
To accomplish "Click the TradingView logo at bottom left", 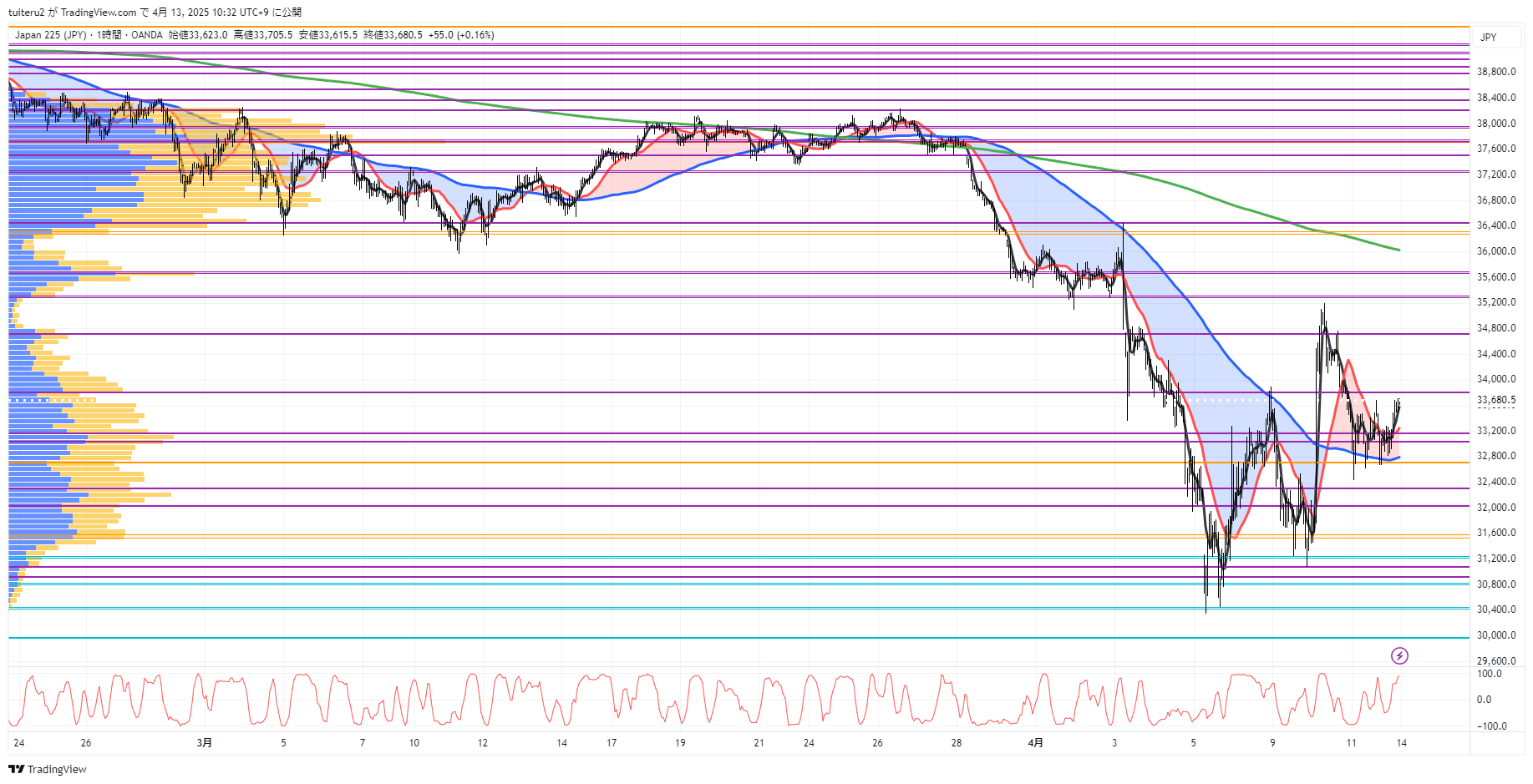I will [x=48, y=769].
